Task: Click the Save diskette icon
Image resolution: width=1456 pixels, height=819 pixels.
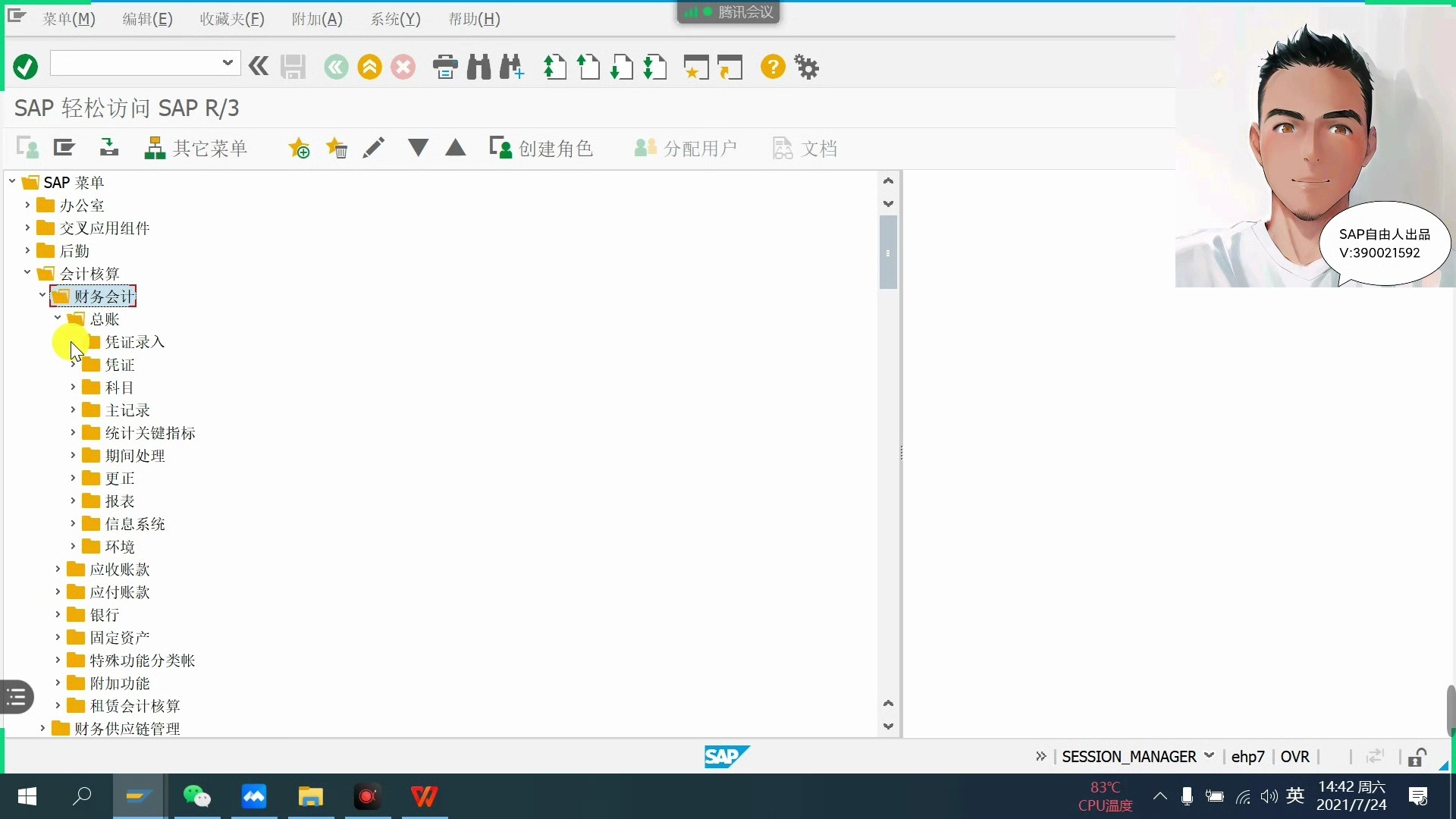Action: point(293,67)
